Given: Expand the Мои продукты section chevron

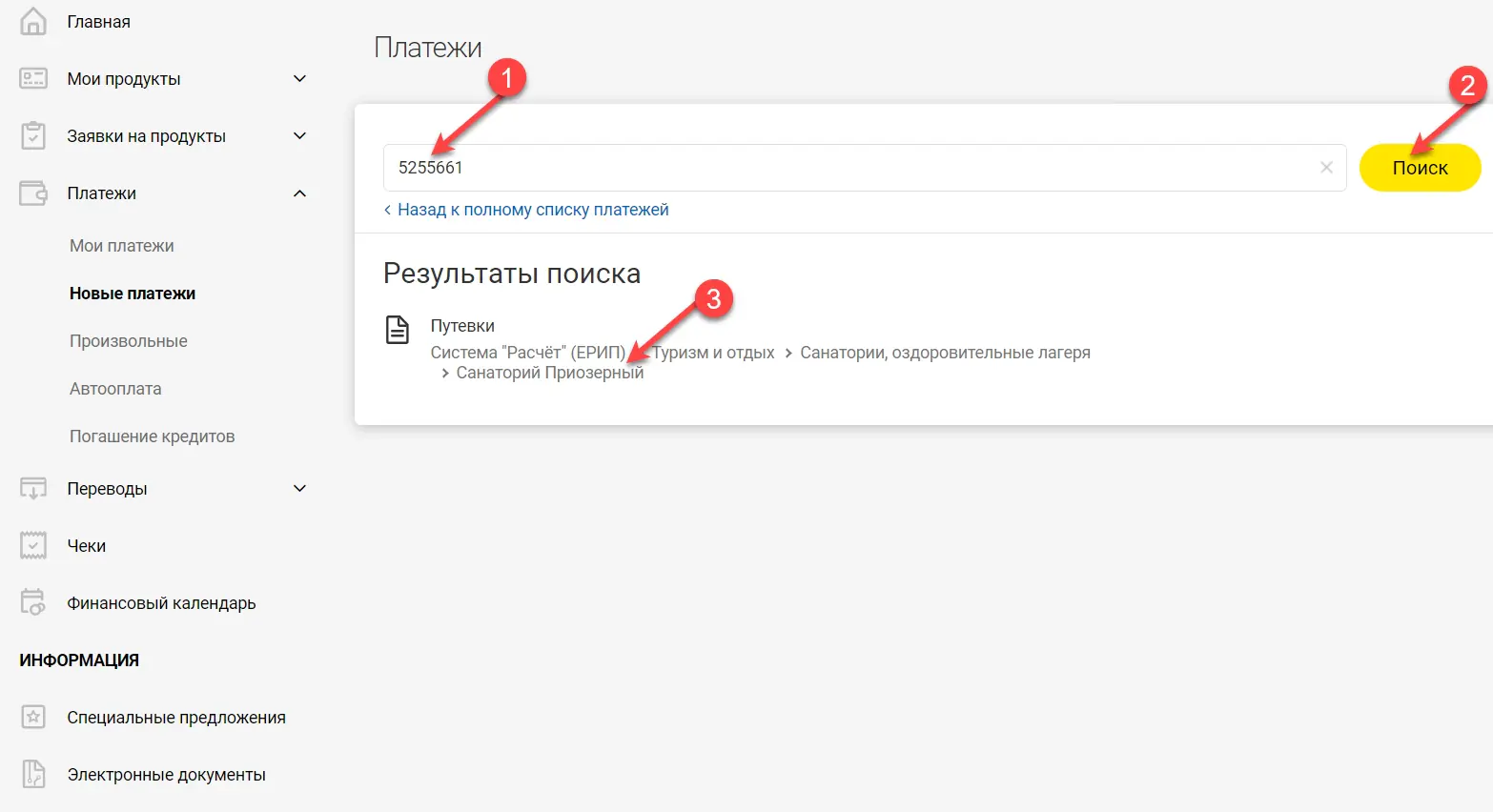Looking at the screenshot, I should pos(299,79).
